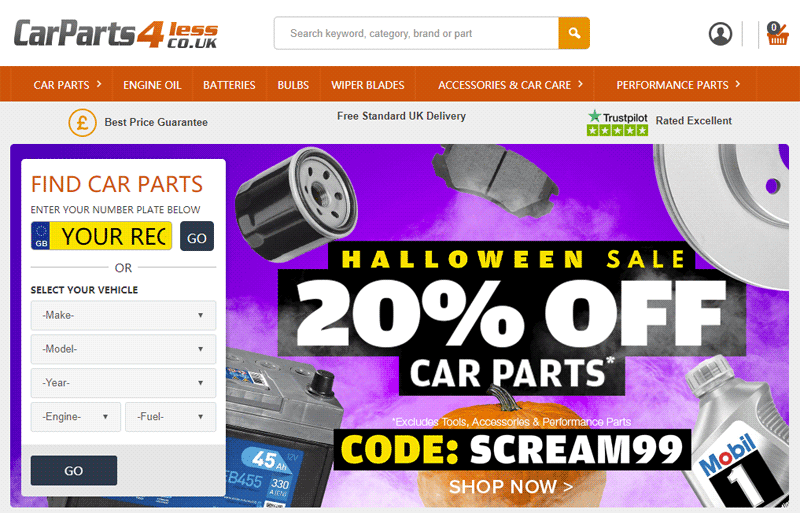Click the GB flag on number plate
Image resolution: width=800 pixels, height=513 pixels.
(x=41, y=236)
